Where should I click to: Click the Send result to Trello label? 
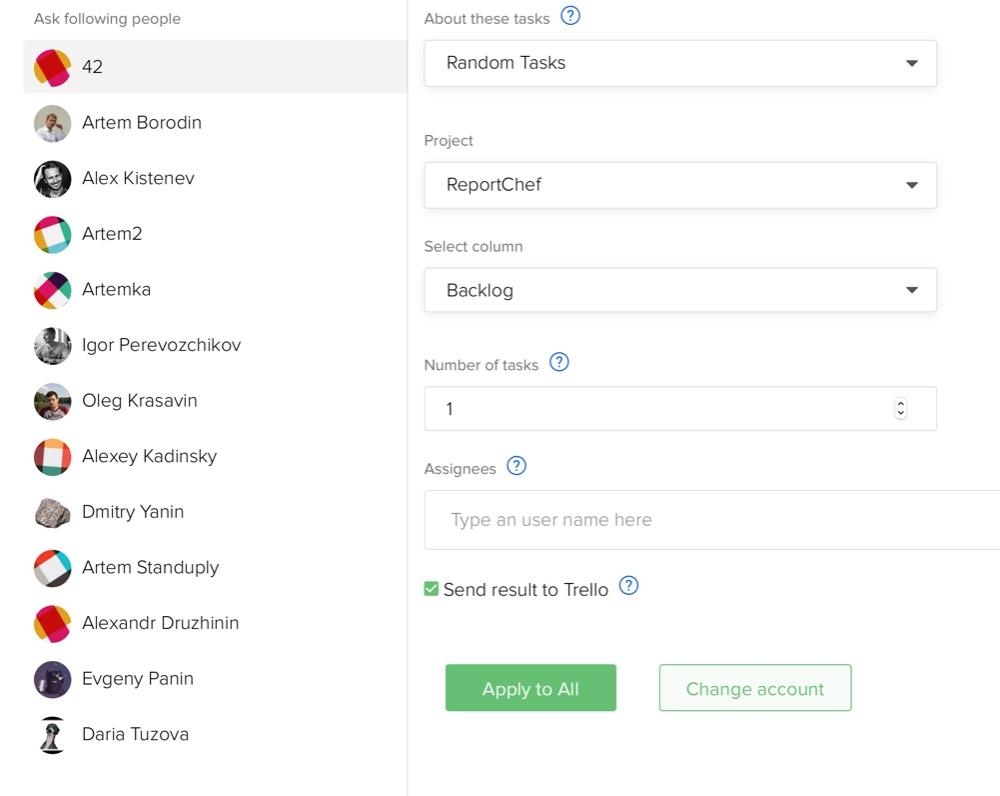tap(526, 589)
